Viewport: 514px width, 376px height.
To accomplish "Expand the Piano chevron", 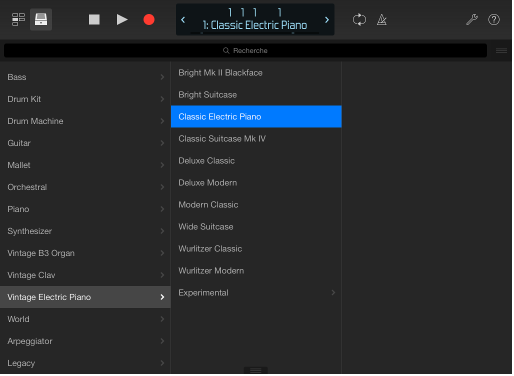I will tap(162, 209).
